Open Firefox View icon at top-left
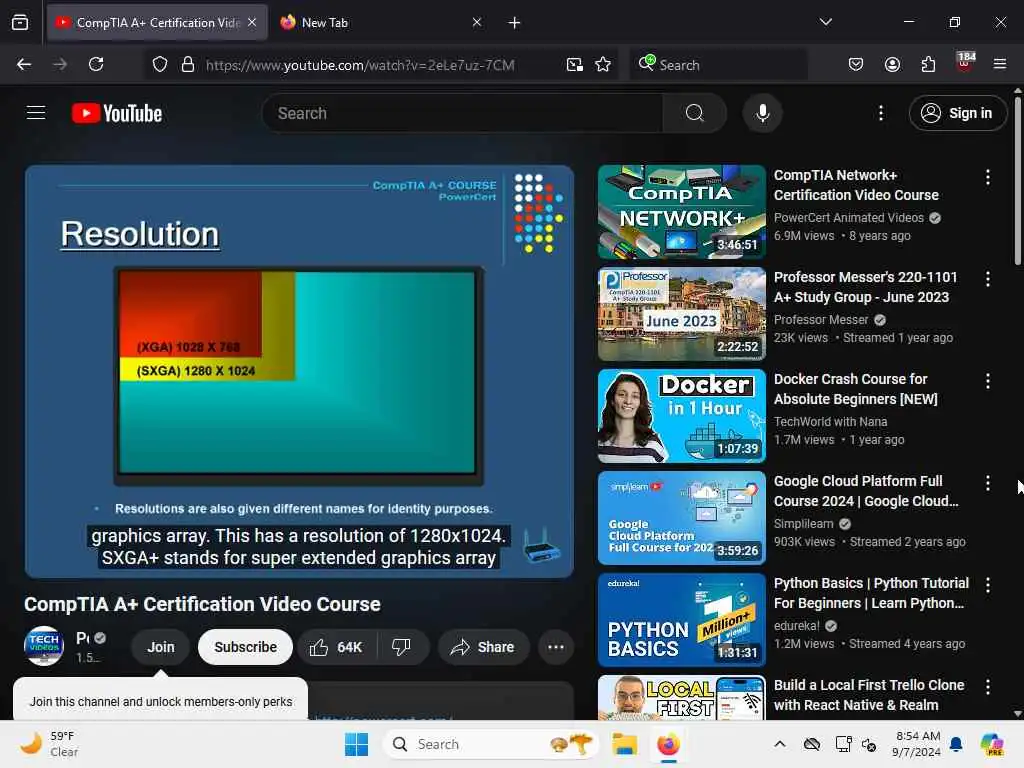This screenshot has width=1024, height=768. [20, 22]
